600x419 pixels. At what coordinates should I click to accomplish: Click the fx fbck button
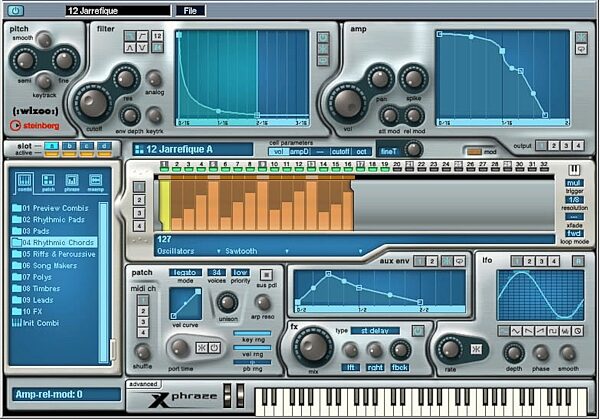(400, 367)
